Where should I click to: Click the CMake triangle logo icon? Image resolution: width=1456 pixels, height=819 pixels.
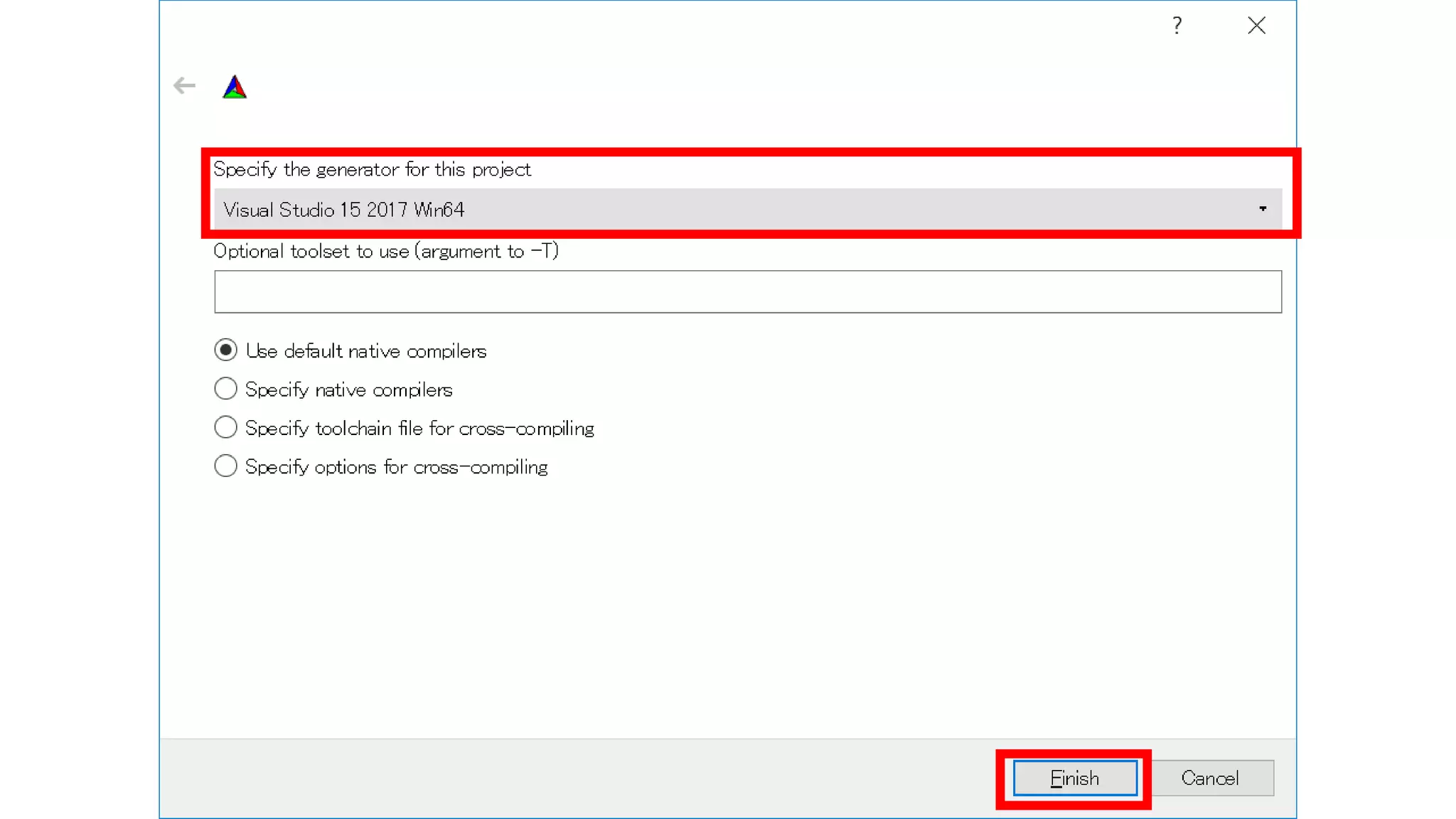pos(235,87)
